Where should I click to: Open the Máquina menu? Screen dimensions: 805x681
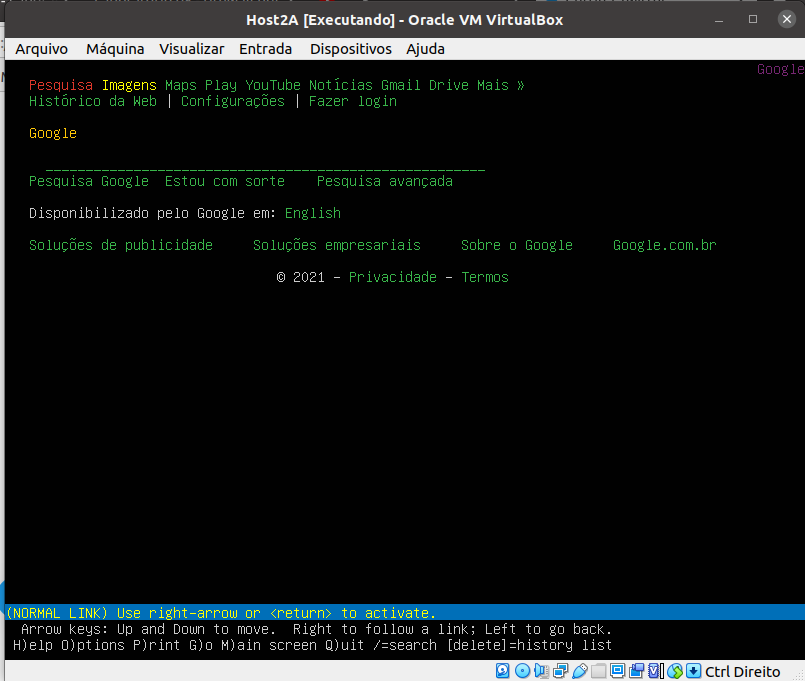click(115, 49)
